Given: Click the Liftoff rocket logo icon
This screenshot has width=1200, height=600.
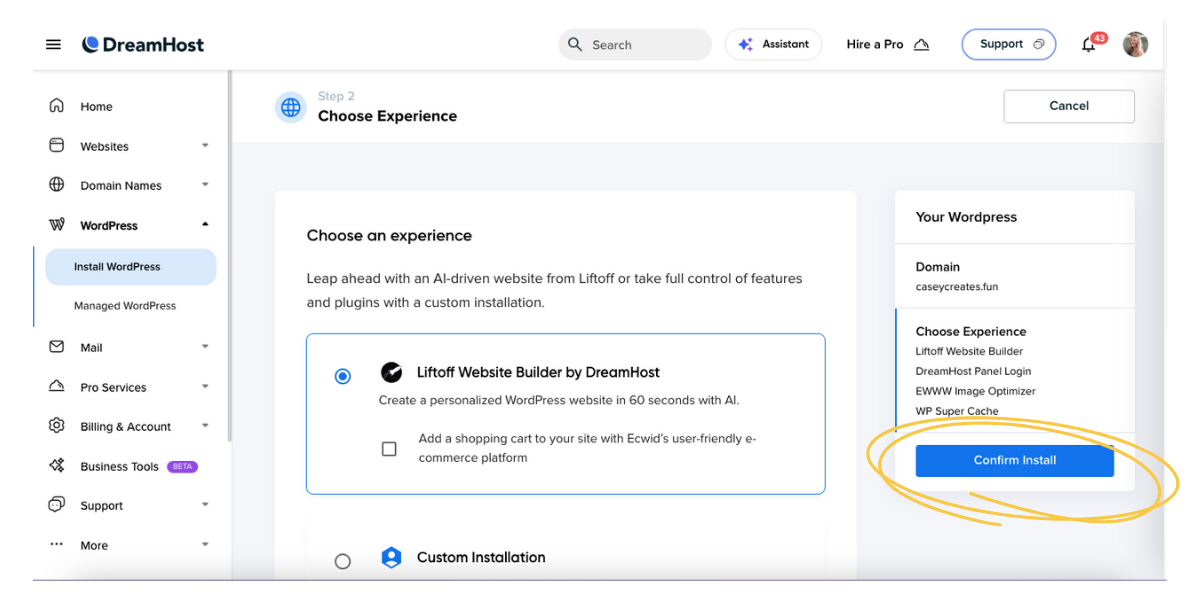Looking at the screenshot, I should click(x=391, y=372).
